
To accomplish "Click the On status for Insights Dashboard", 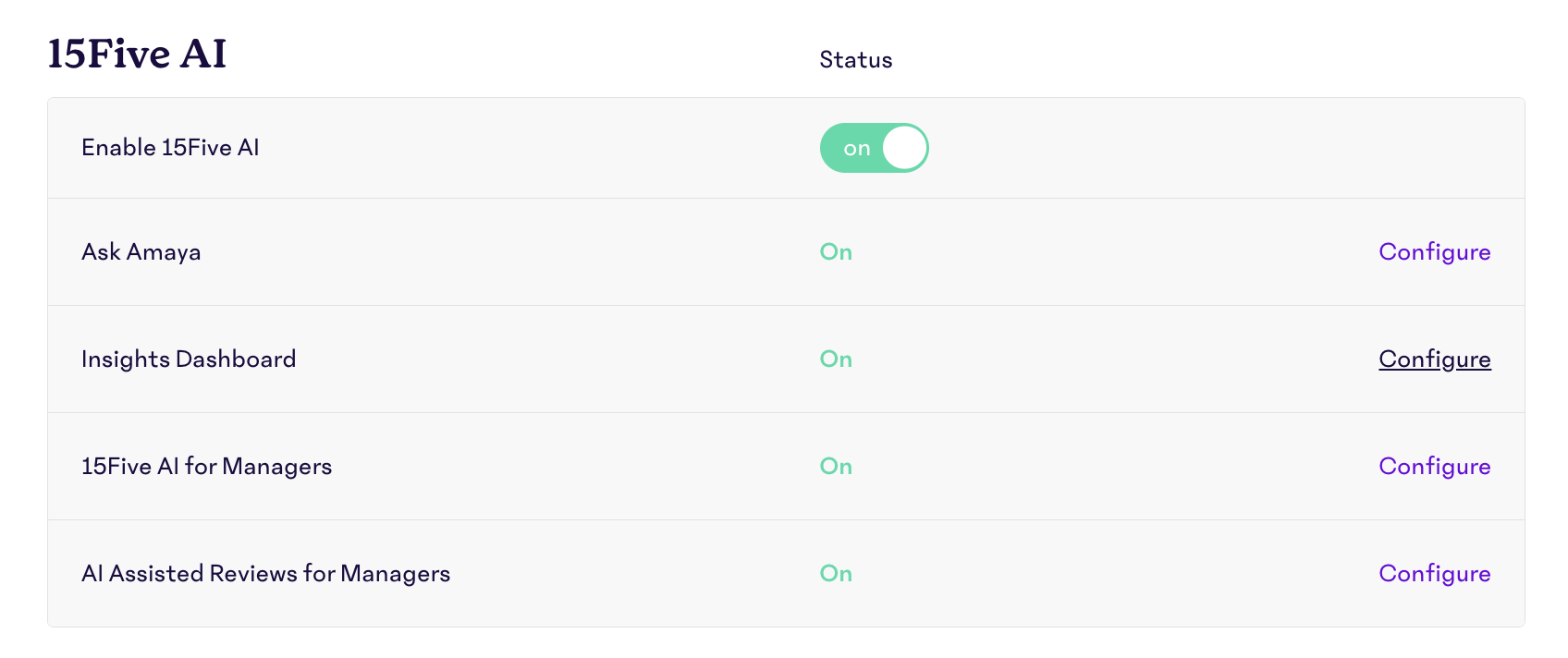I will click(x=836, y=359).
